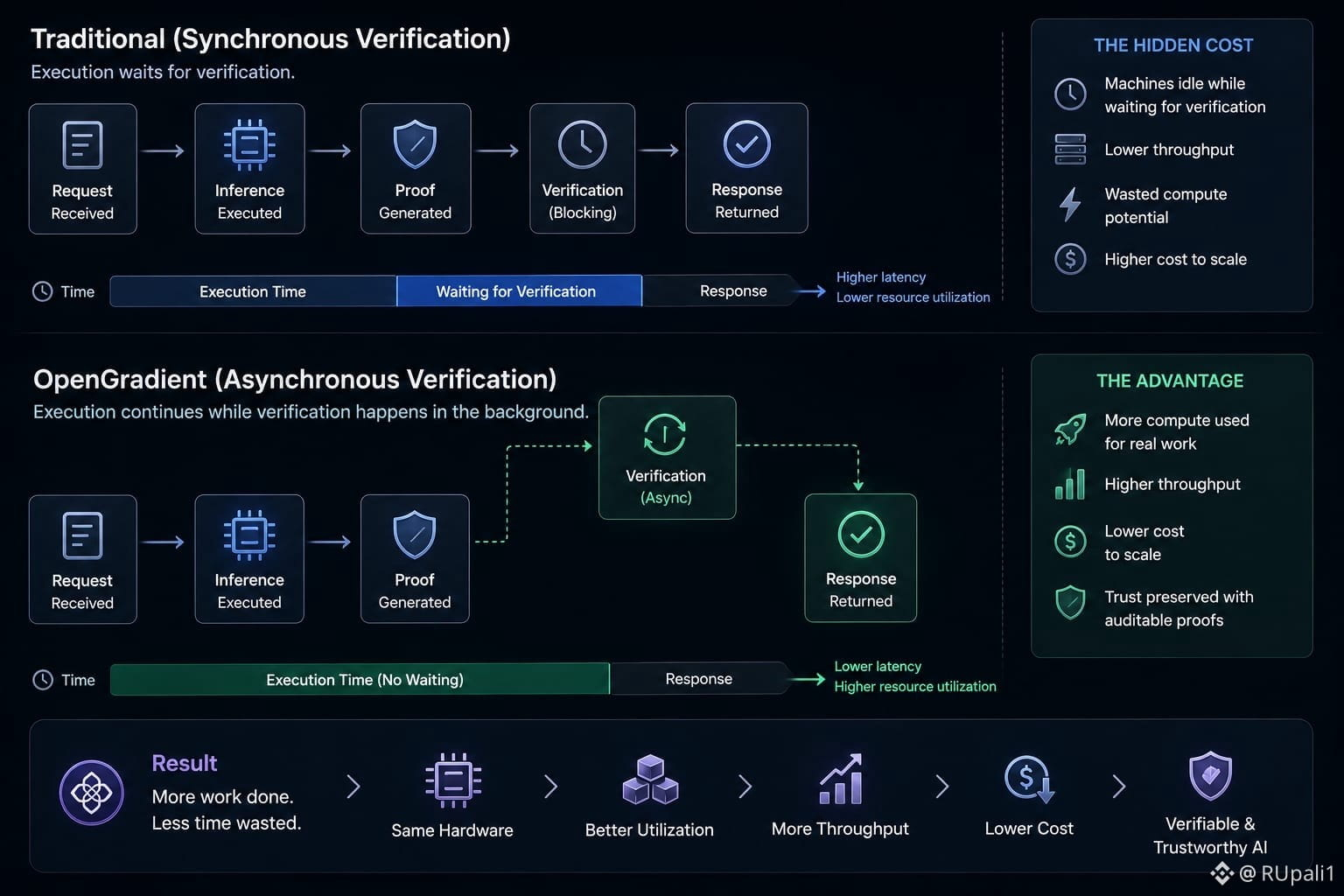Click the lightning bolt icon beside Wasted compute potential

point(1069,205)
